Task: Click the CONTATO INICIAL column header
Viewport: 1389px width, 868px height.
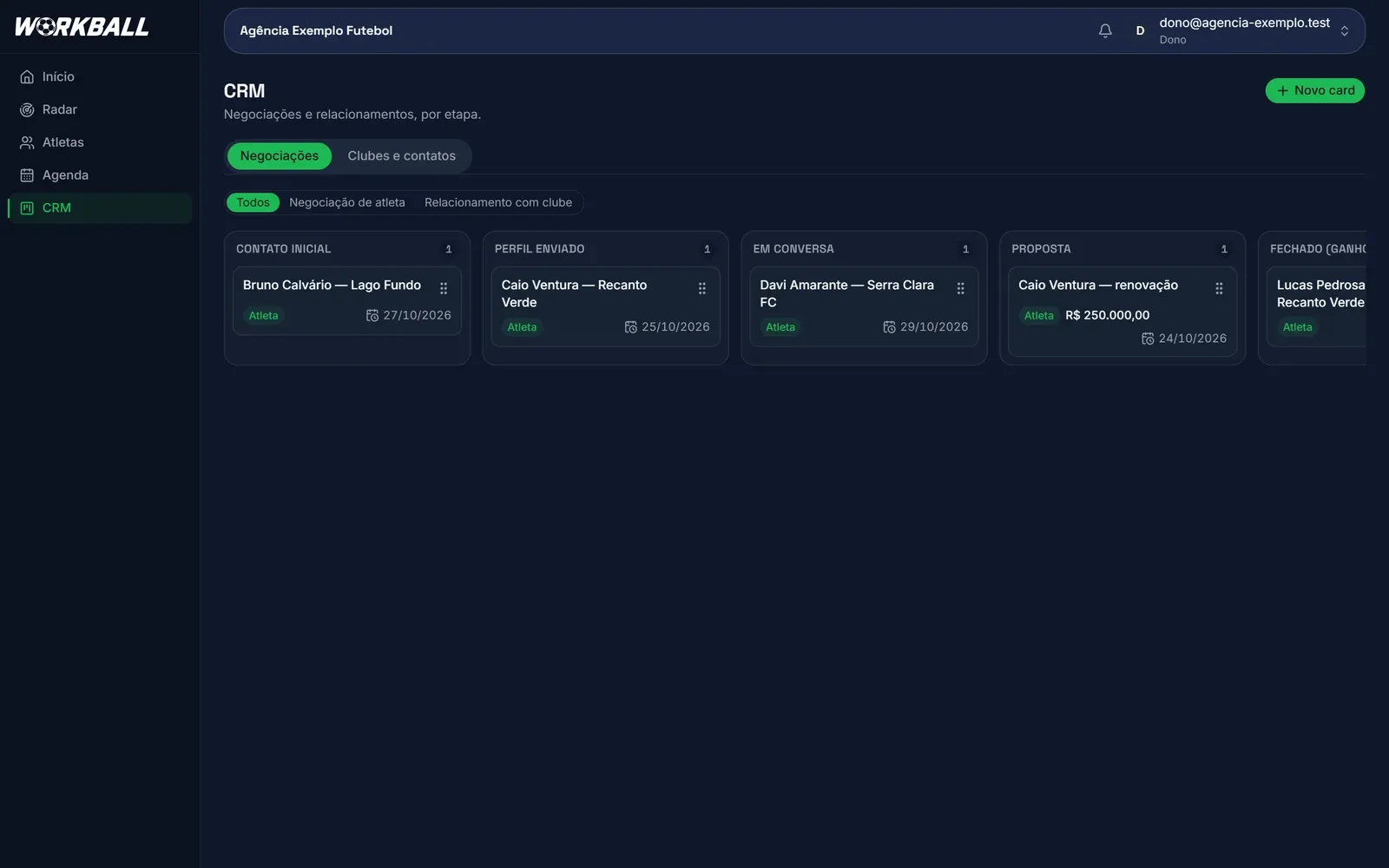Action: point(284,249)
